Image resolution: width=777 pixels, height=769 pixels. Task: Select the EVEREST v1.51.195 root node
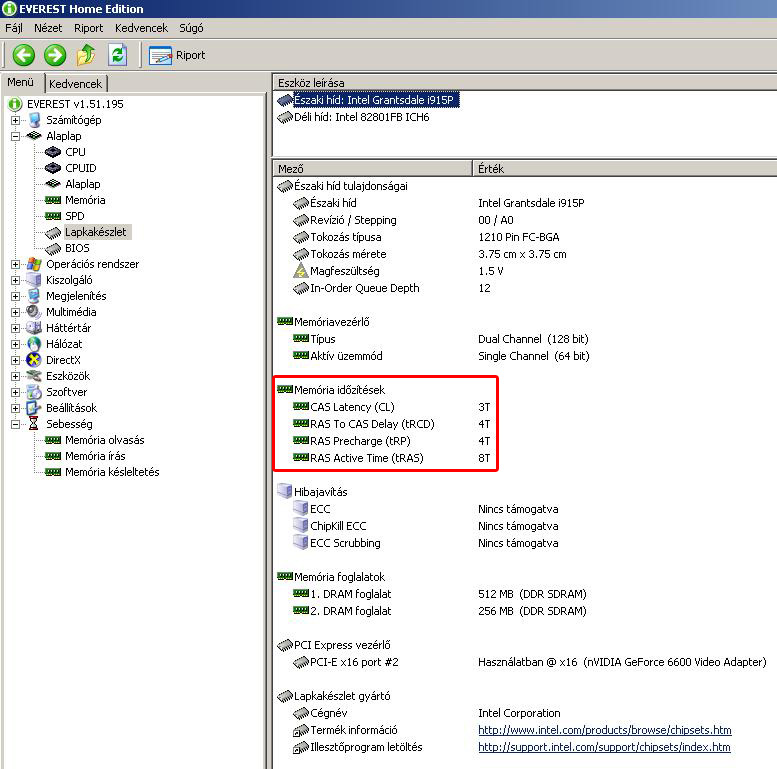point(75,104)
